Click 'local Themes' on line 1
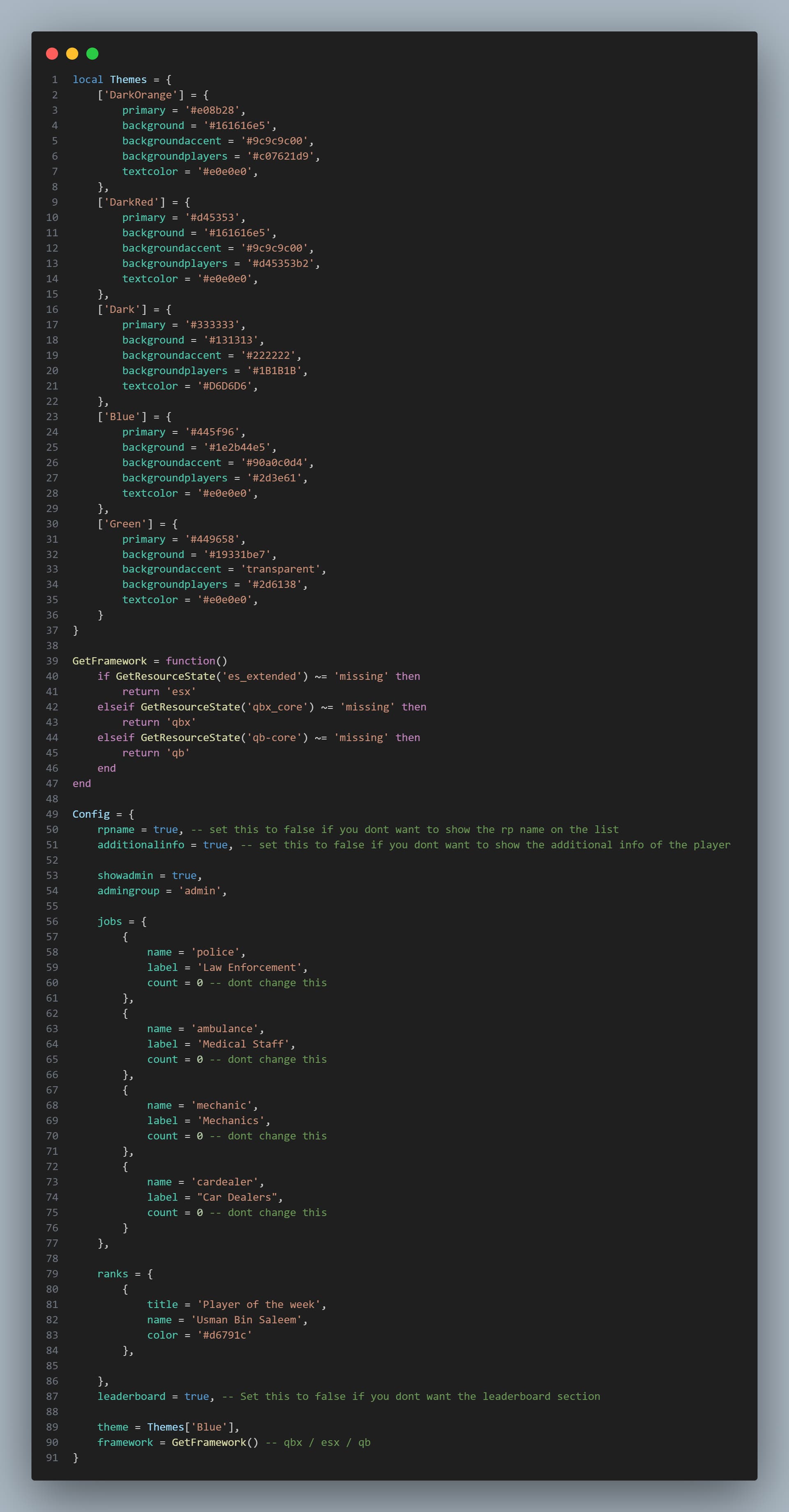 click(110, 80)
